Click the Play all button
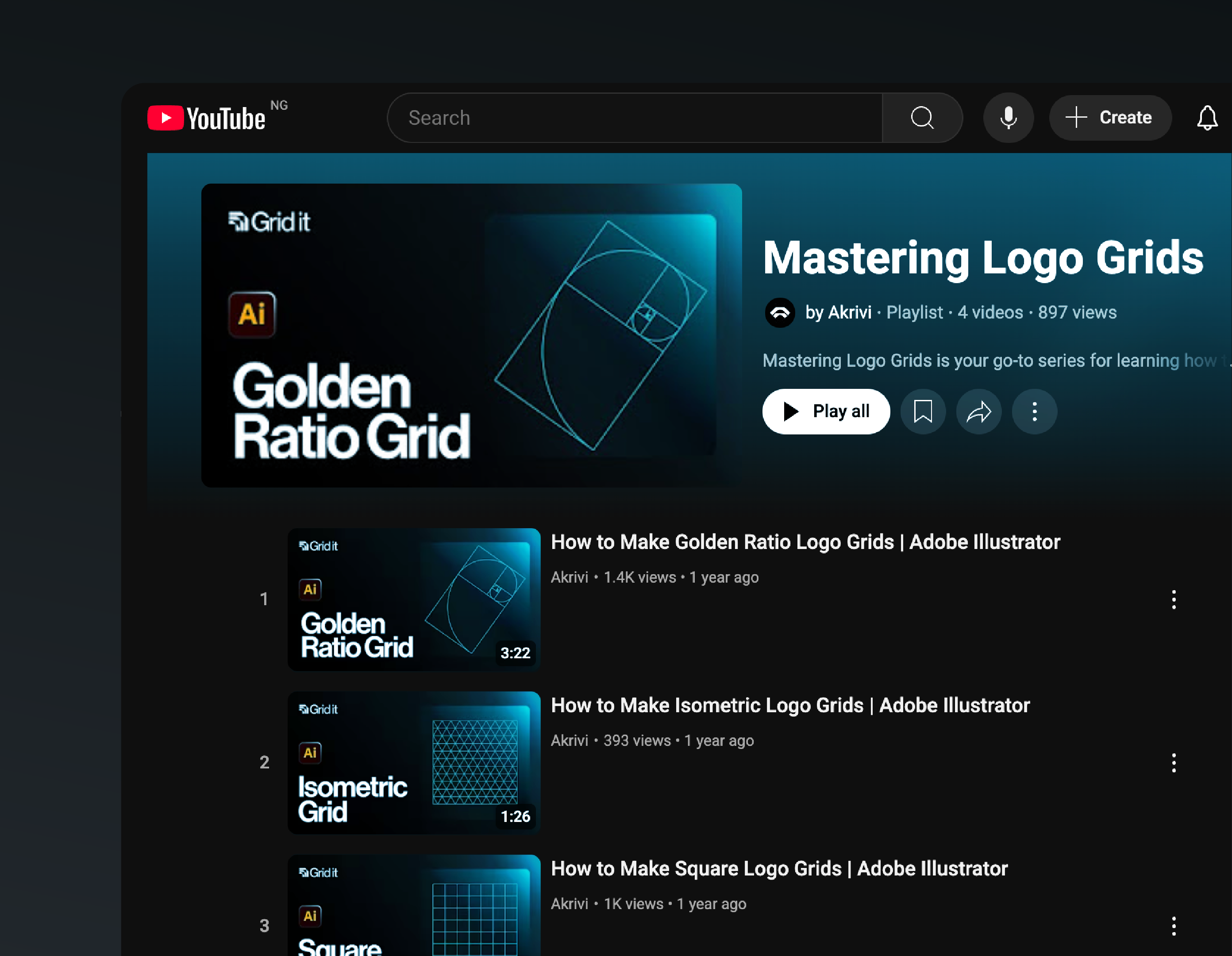This screenshot has height=956, width=1232. [826, 411]
